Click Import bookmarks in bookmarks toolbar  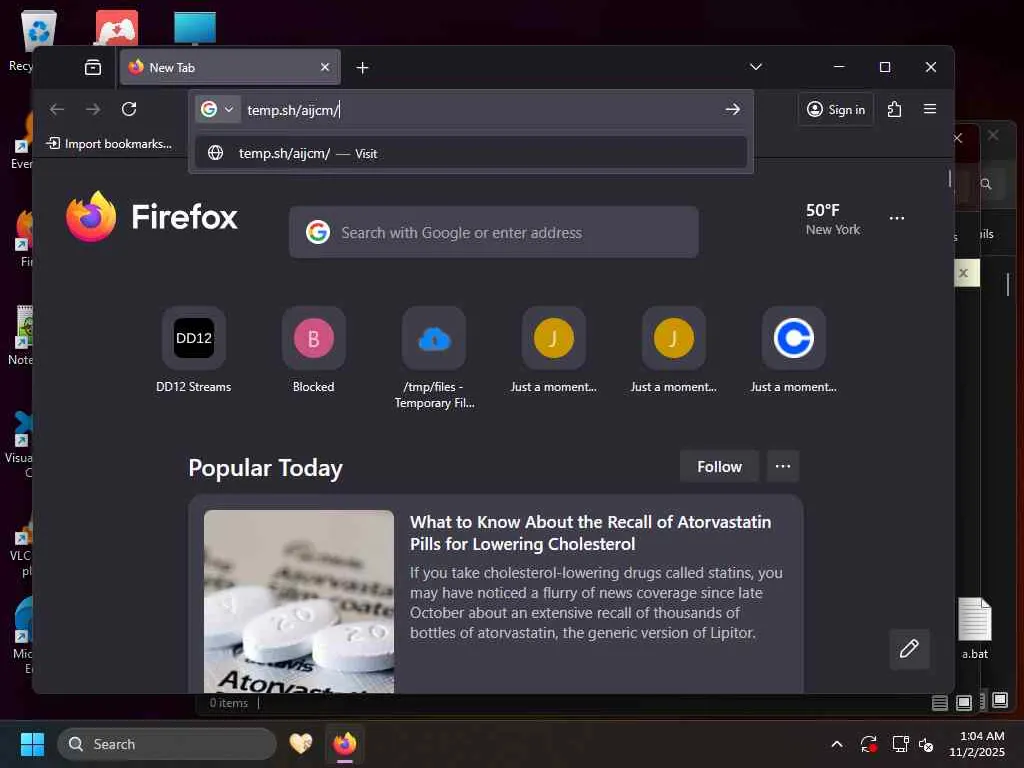109,144
